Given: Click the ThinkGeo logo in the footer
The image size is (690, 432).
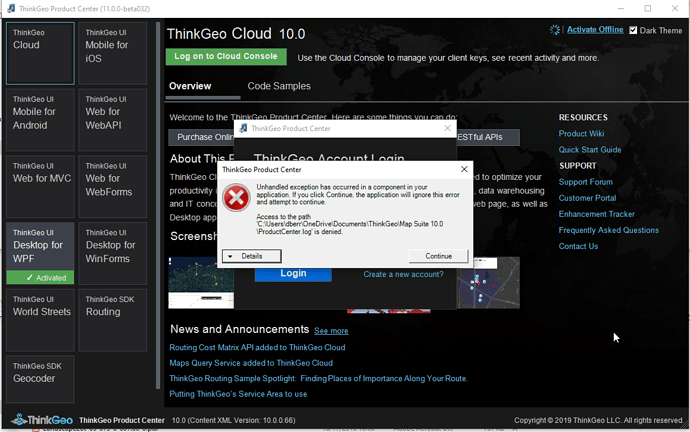Looking at the screenshot, I should click(x=42, y=420).
